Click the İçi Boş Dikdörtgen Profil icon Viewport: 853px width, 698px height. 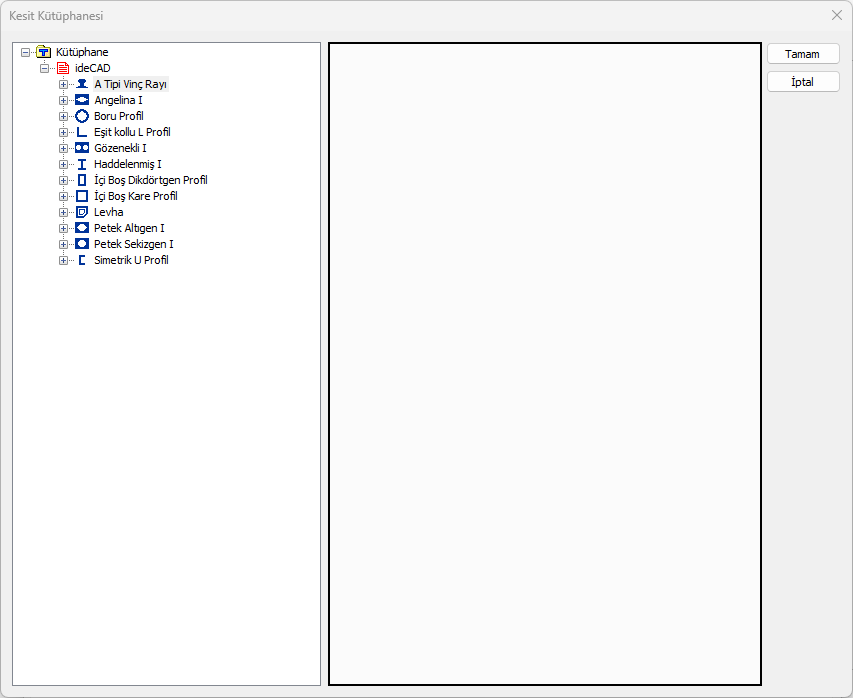[82, 180]
